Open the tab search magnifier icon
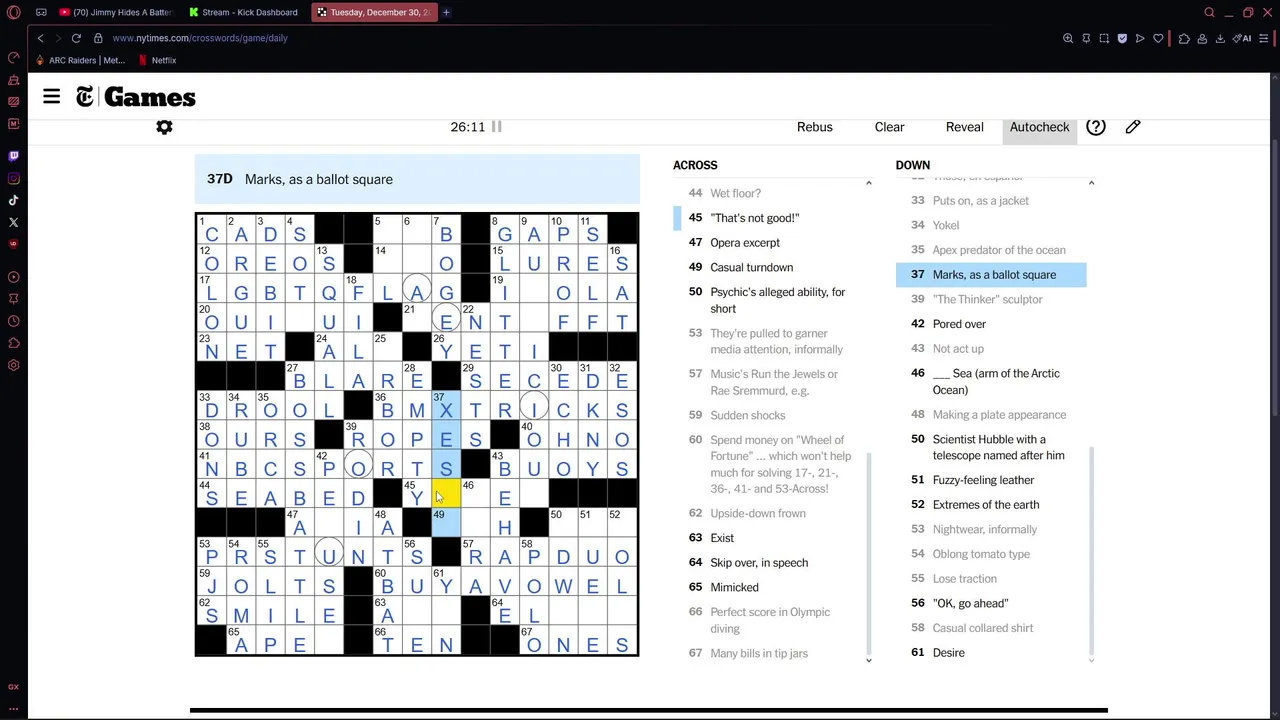The image size is (1280, 720). pyautogui.click(x=1209, y=12)
